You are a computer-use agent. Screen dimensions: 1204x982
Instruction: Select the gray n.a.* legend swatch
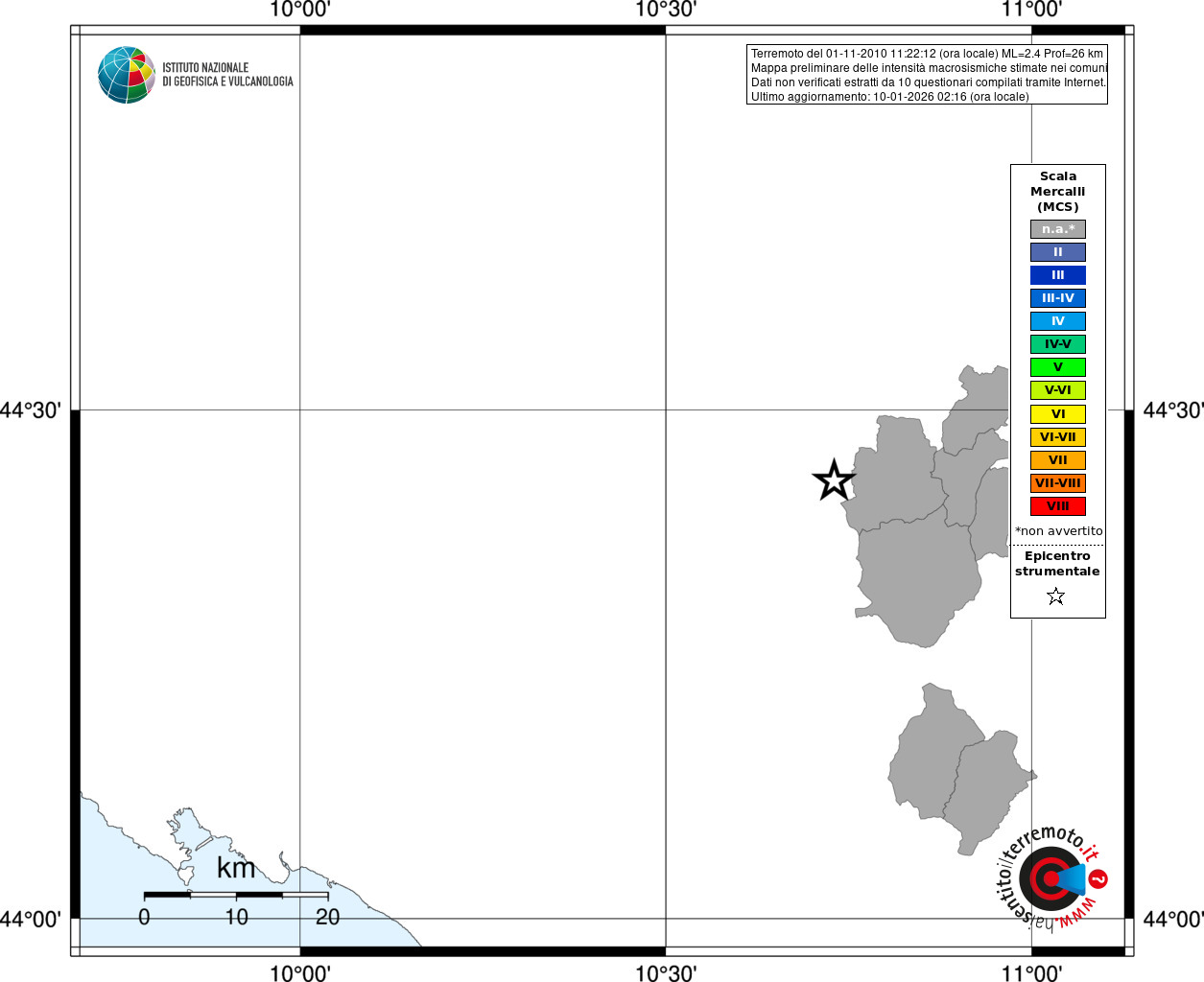[1058, 229]
